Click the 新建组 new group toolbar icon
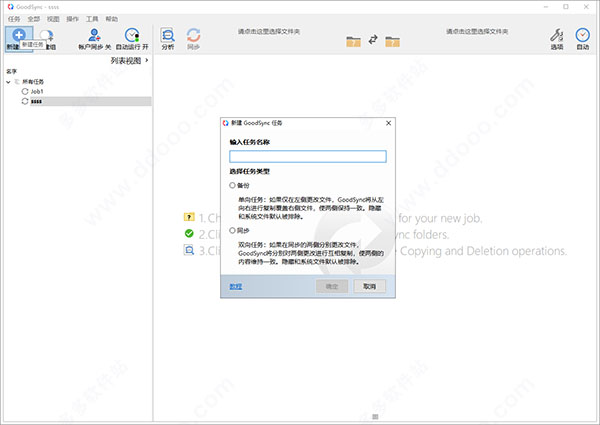The height and width of the screenshot is (425, 600). 47,36
